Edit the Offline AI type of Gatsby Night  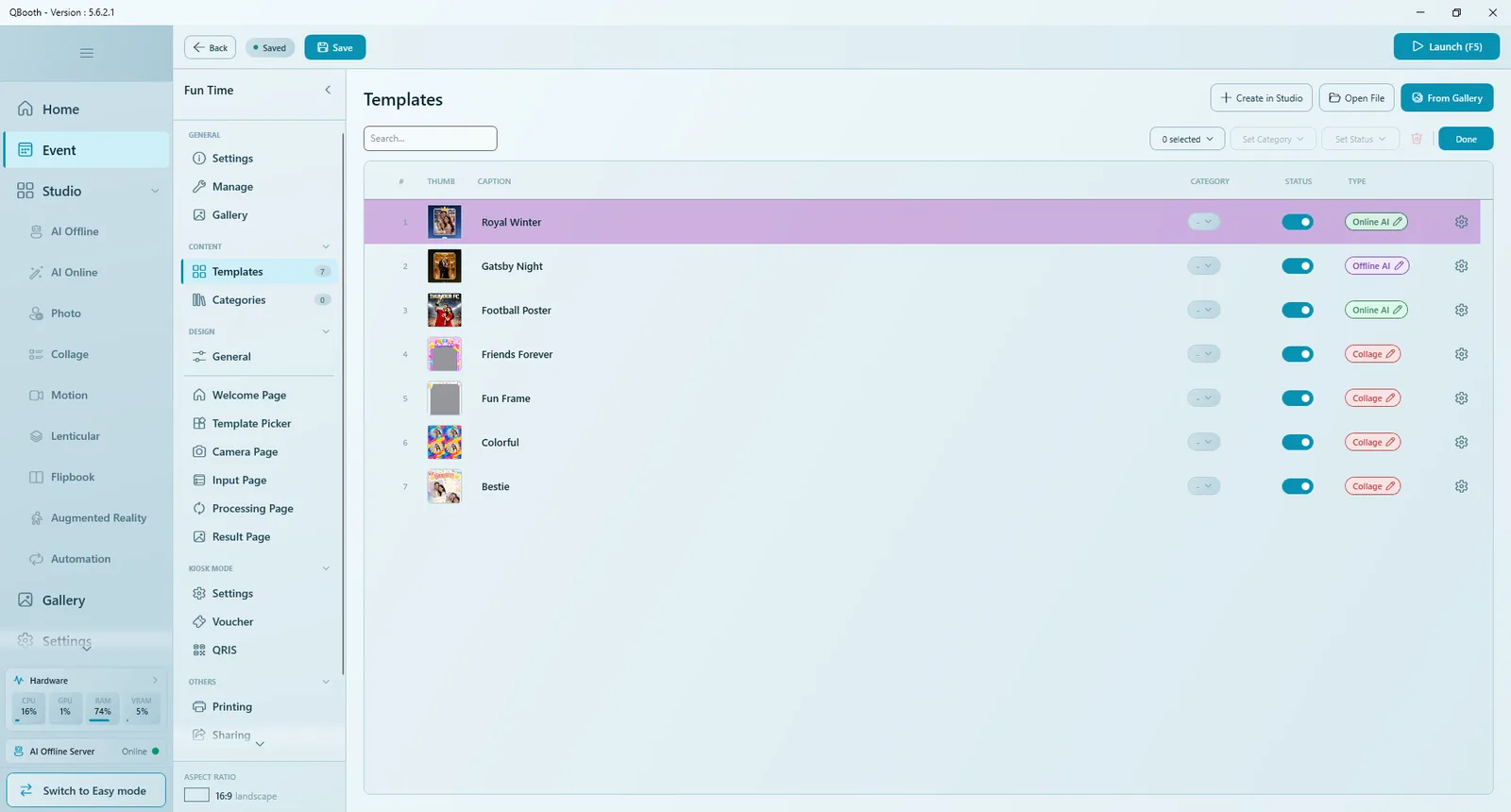pyautogui.click(x=1377, y=266)
